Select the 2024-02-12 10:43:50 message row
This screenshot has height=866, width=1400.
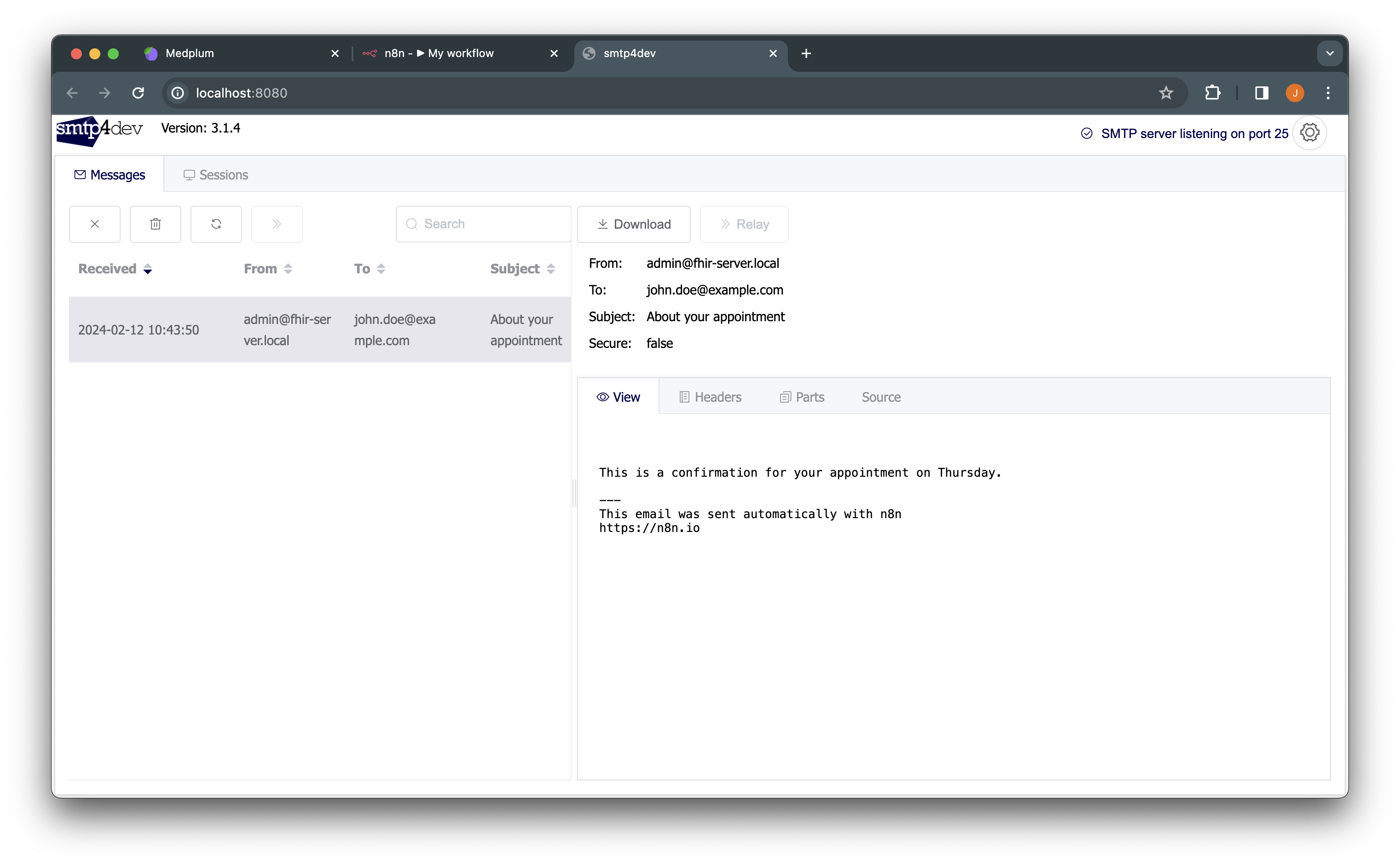[320, 329]
